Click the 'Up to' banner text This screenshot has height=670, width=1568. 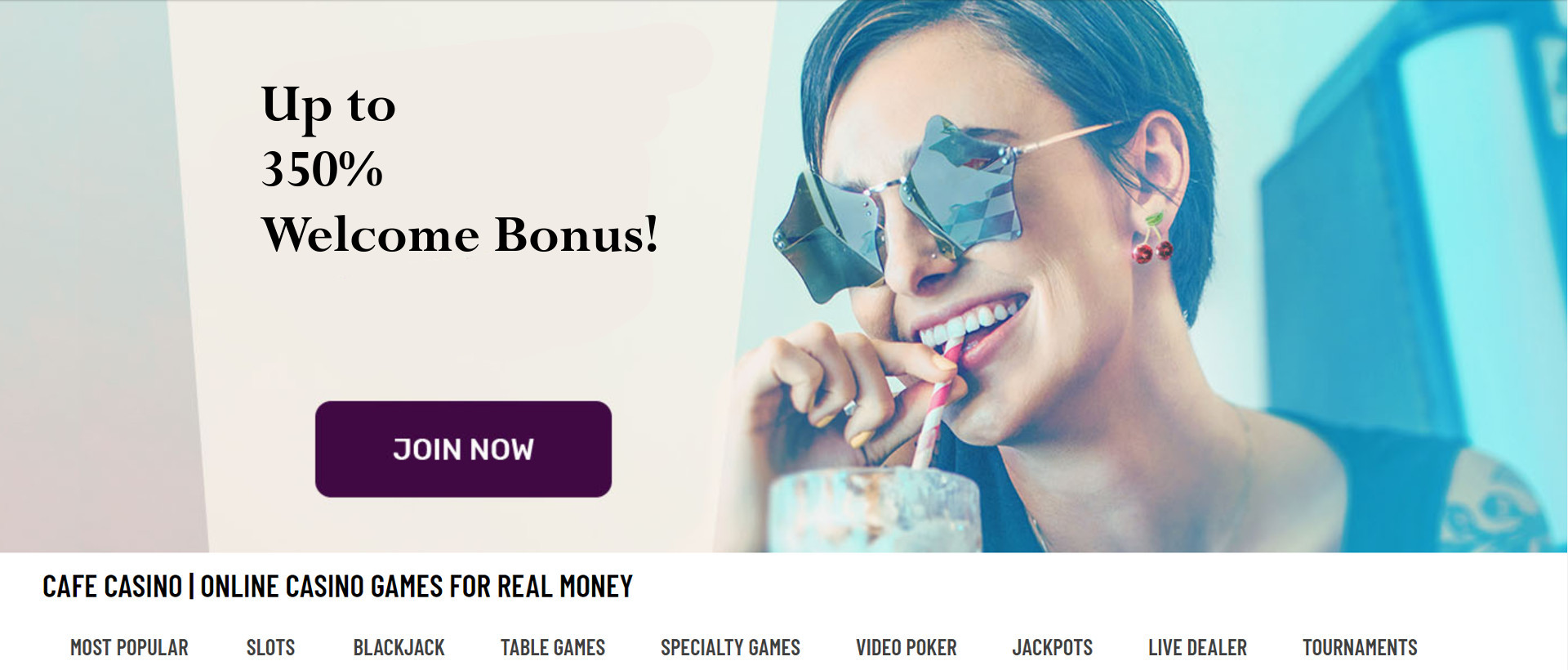point(328,106)
